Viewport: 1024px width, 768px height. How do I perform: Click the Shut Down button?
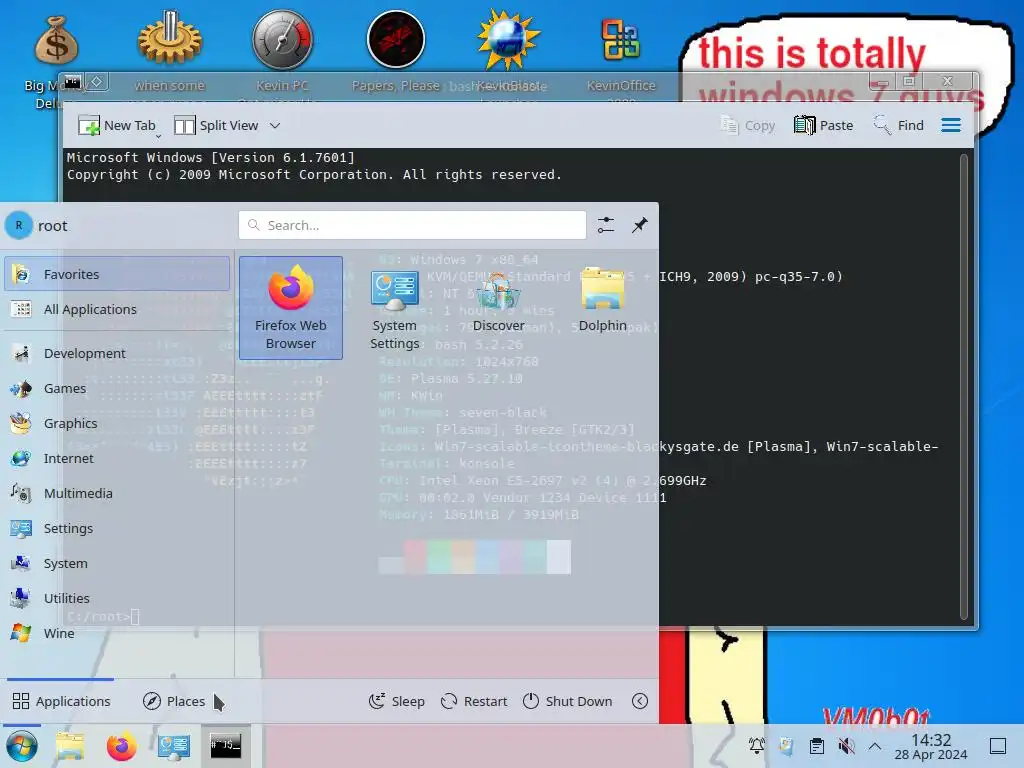point(567,701)
